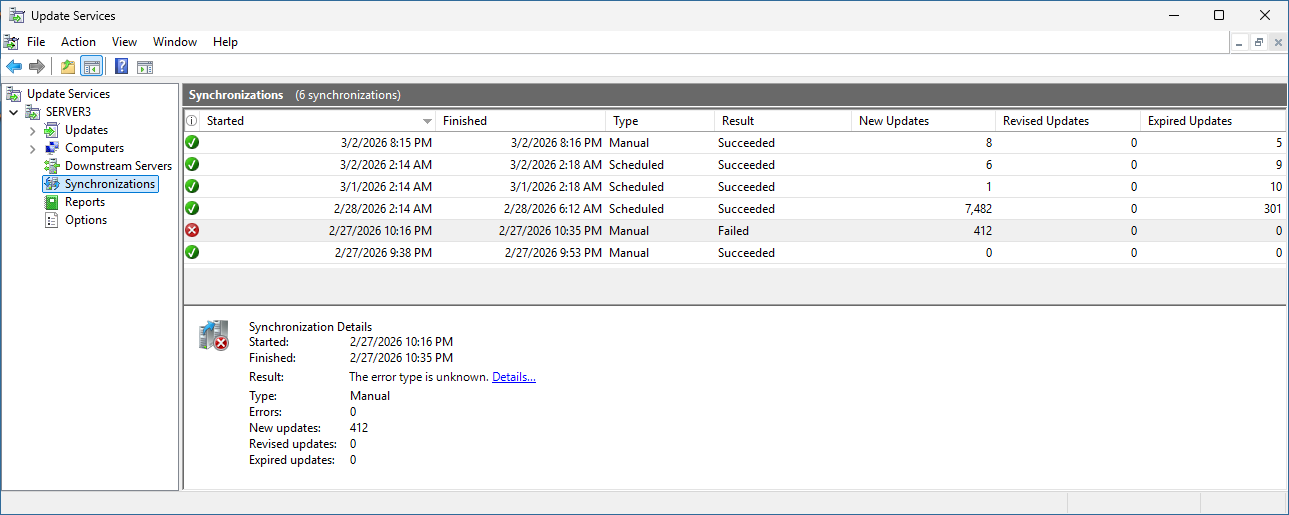
Task: Click the '412' new updates cell in list
Action: pos(982,231)
